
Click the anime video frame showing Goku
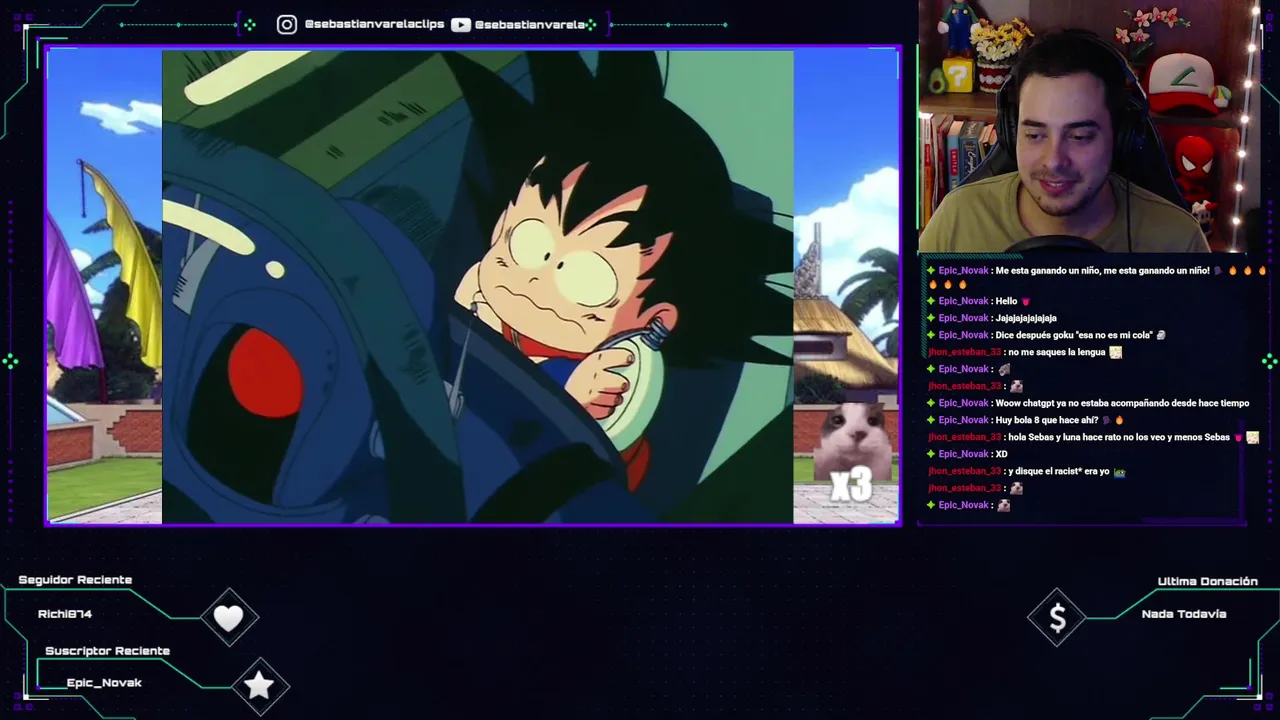pyautogui.click(x=478, y=287)
